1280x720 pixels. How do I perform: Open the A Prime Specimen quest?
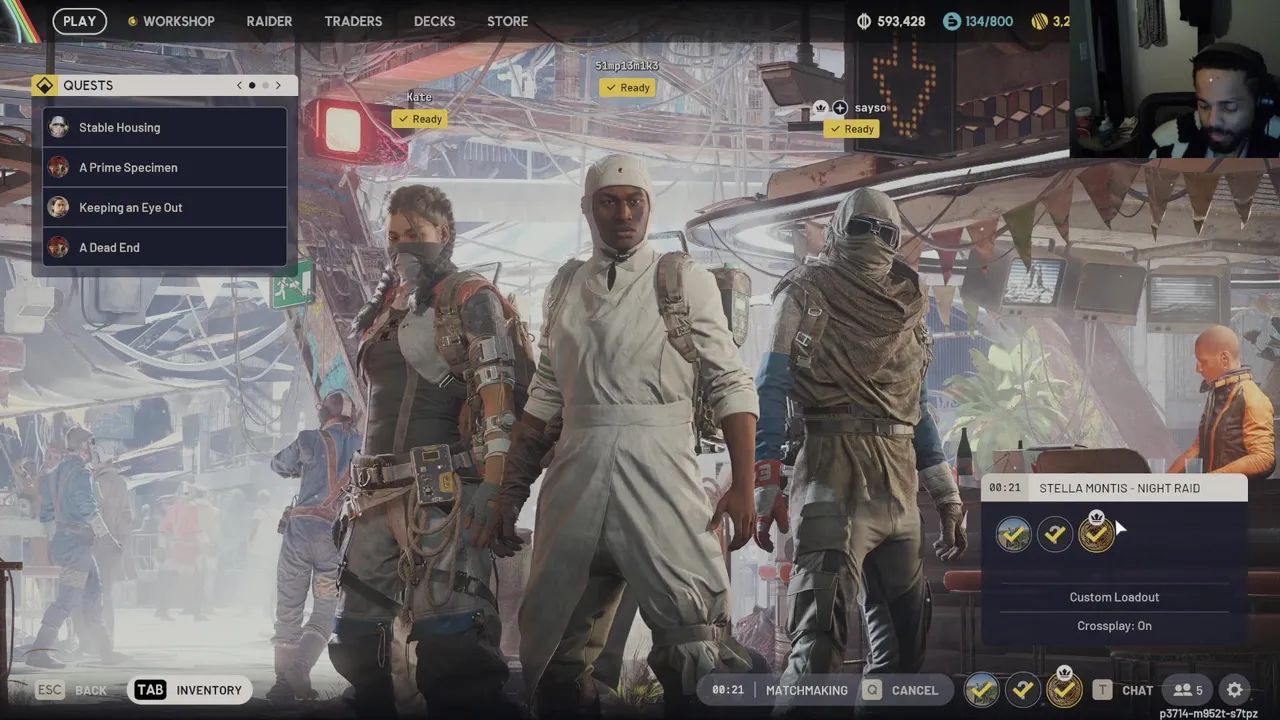[165, 167]
